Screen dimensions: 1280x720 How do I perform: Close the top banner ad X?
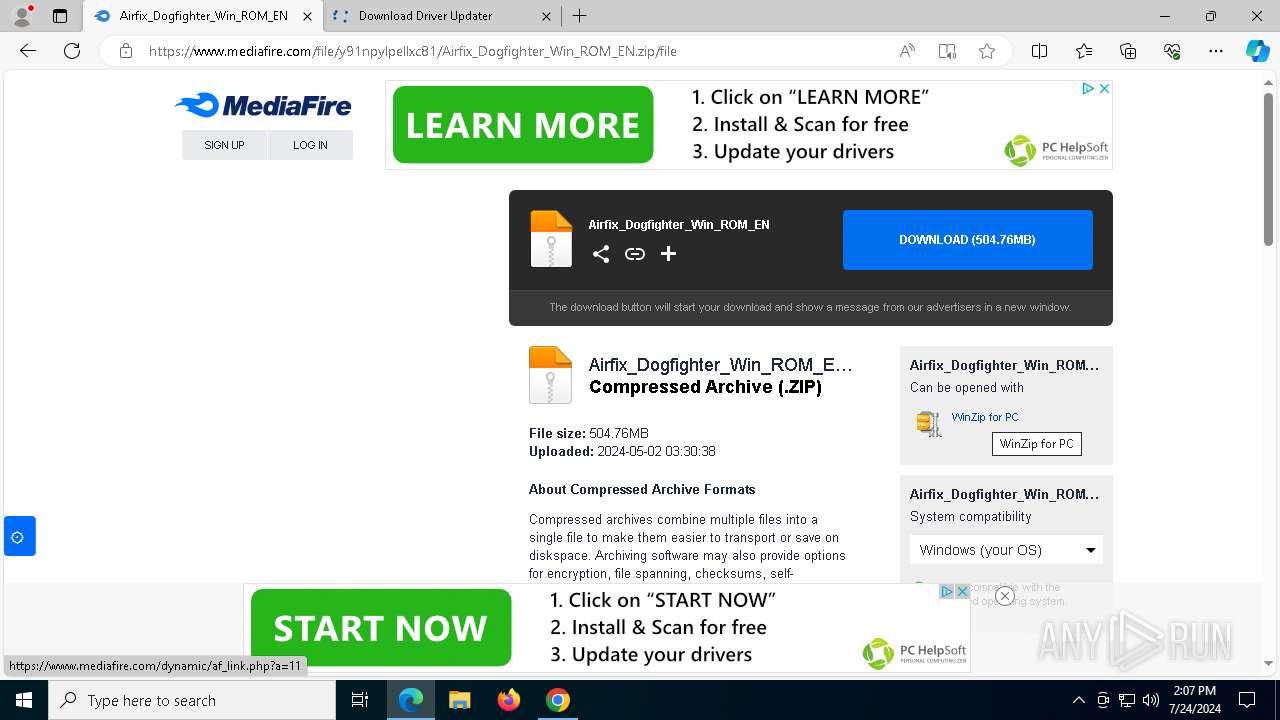point(1104,89)
